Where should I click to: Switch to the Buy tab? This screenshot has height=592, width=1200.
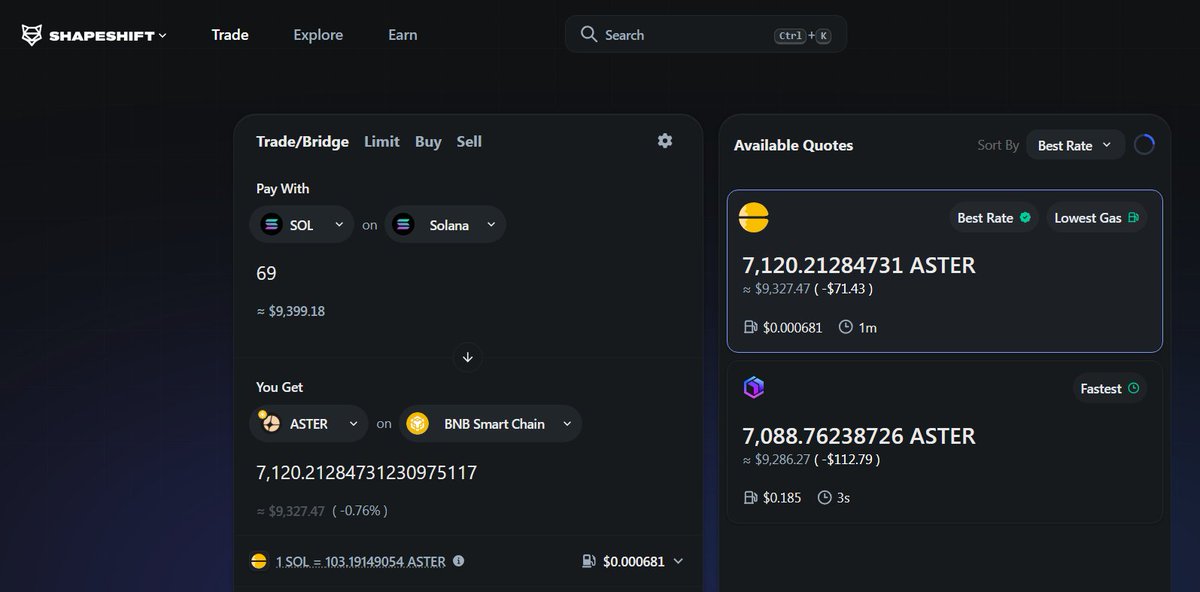click(x=428, y=142)
